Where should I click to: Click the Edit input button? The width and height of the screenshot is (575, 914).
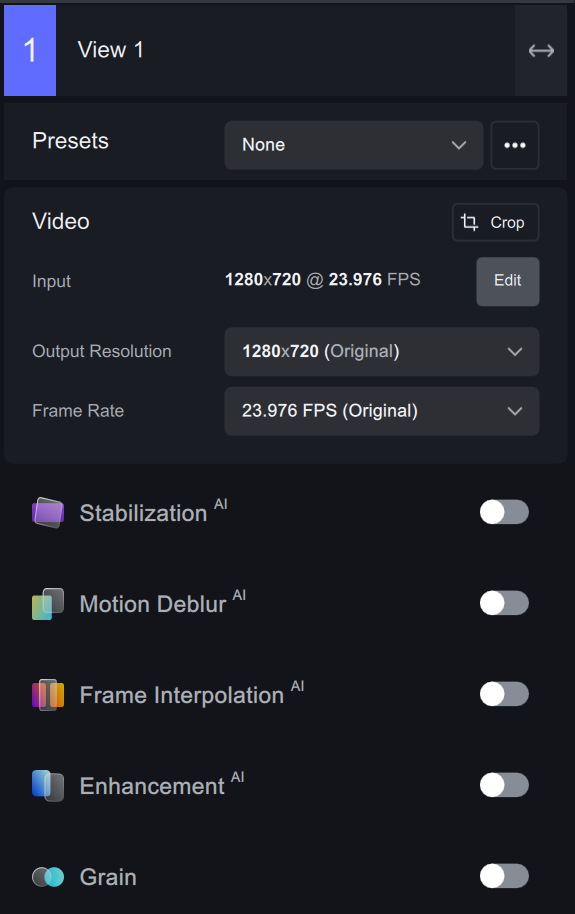[507, 281]
